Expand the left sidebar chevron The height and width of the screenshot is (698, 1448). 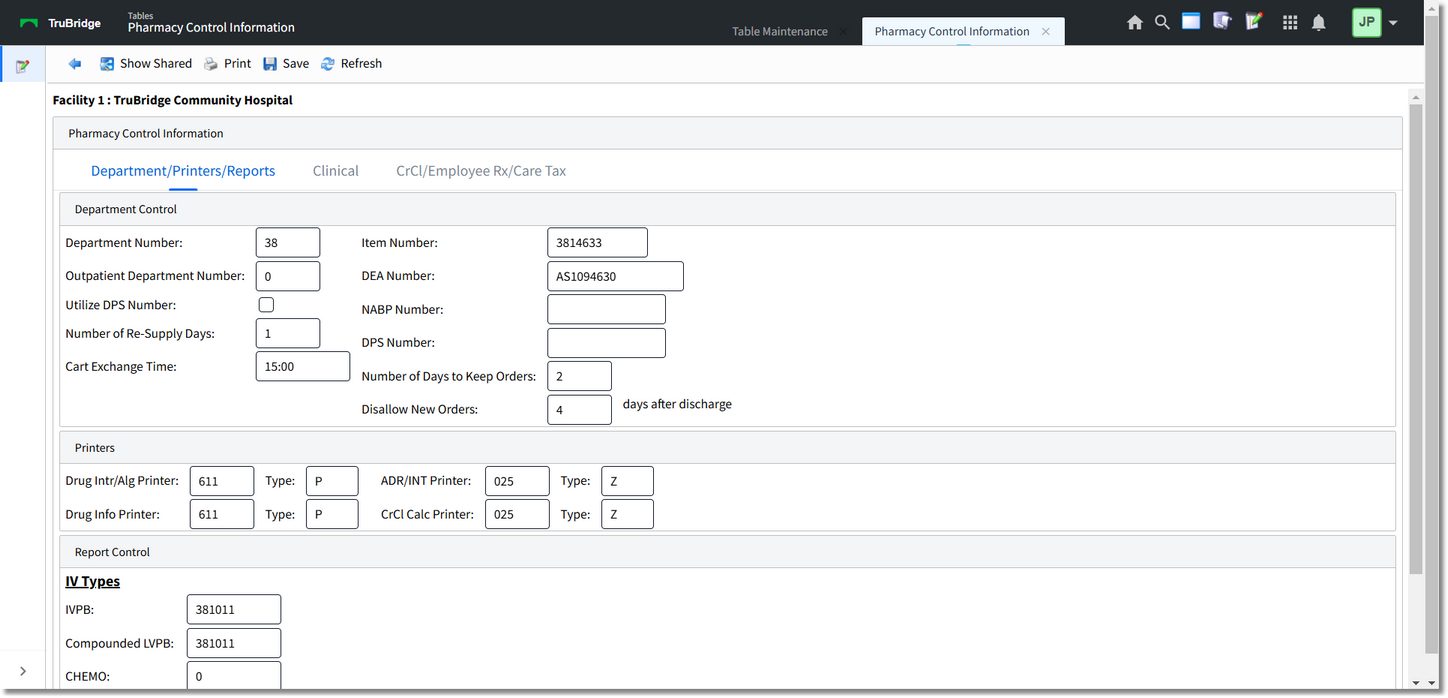click(23, 671)
